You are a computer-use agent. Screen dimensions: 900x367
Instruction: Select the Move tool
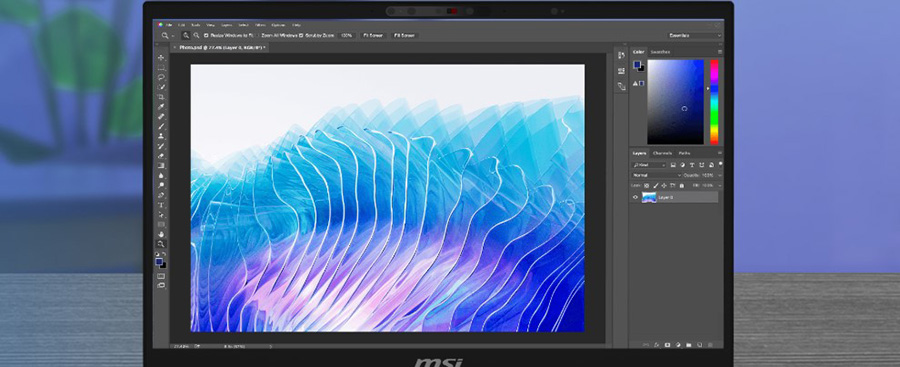tap(161, 57)
